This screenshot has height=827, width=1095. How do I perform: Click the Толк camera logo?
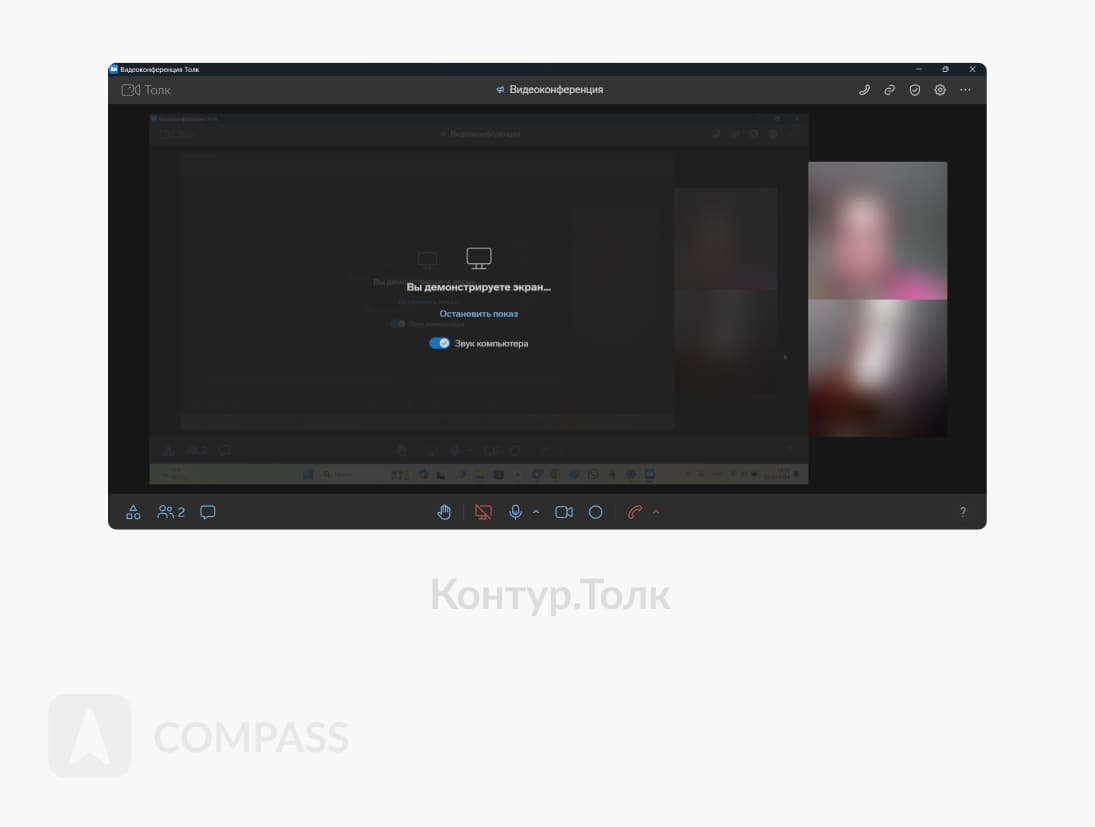(146, 90)
